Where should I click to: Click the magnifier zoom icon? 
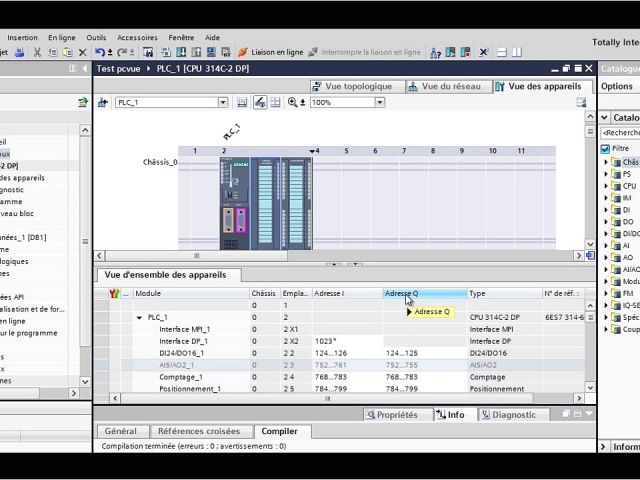coord(292,102)
